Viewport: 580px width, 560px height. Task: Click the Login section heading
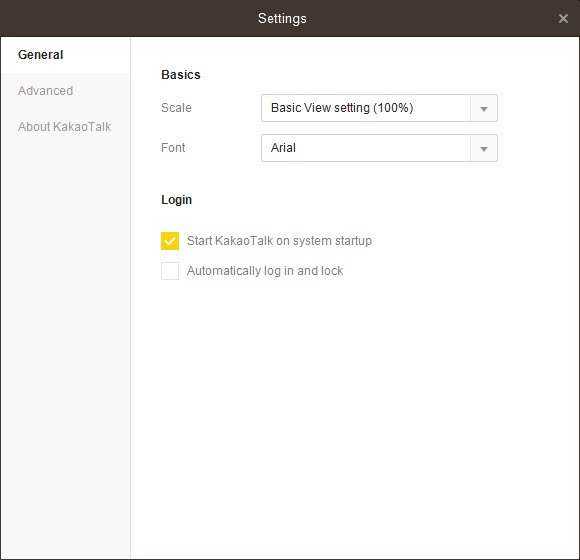[x=176, y=200]
